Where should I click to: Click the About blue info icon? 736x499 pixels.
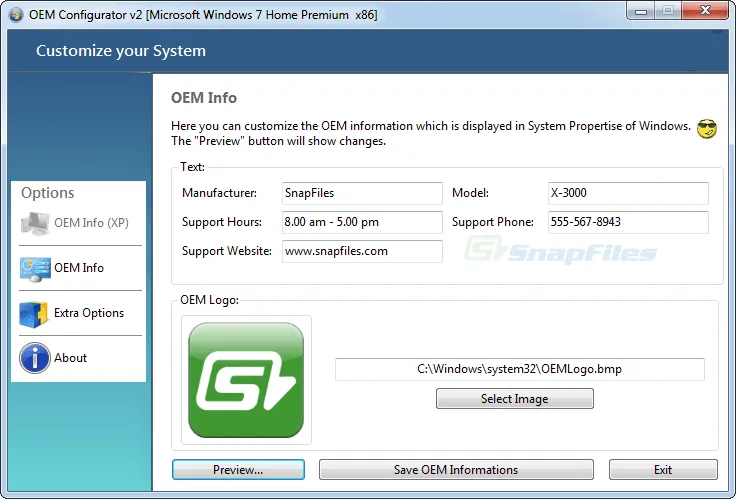coord(35,358)
